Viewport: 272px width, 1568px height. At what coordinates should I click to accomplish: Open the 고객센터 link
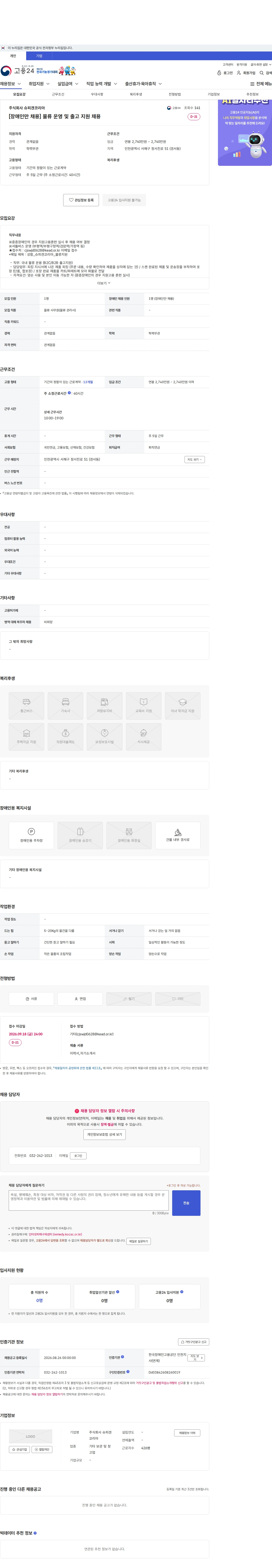[228, 65]
